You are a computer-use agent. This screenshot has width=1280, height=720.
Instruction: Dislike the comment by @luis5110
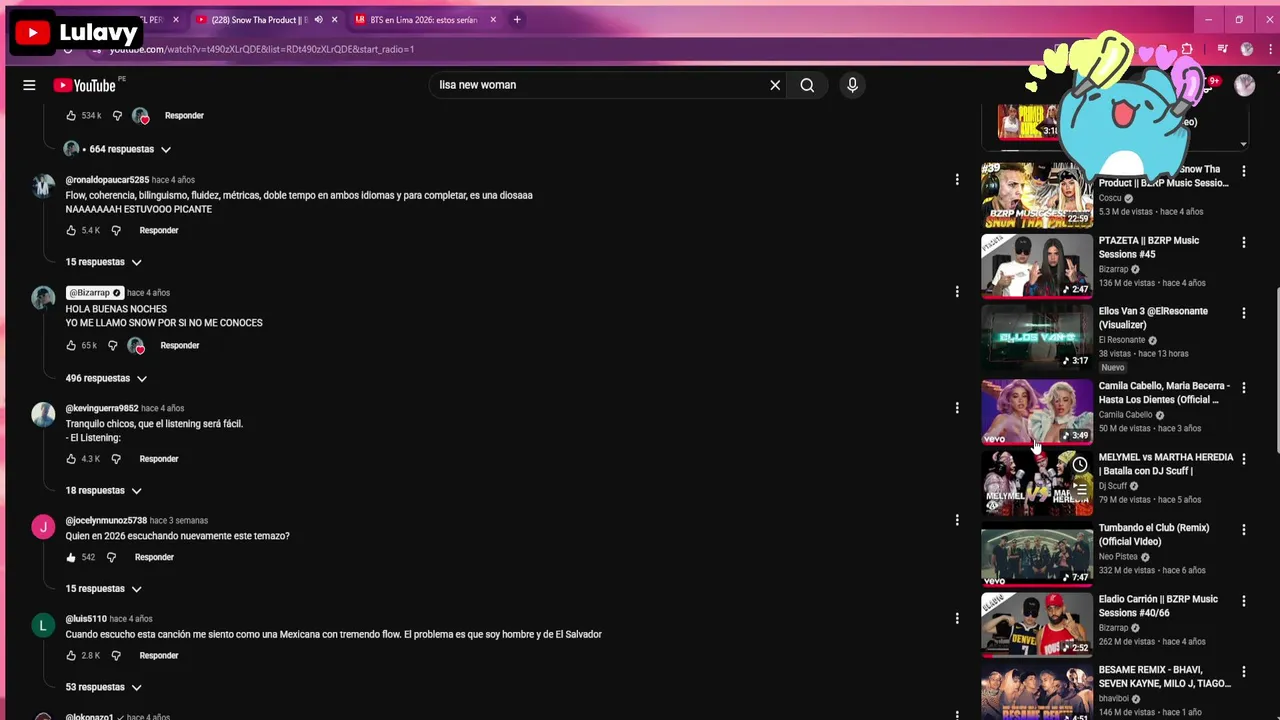[x=116, y=656]
